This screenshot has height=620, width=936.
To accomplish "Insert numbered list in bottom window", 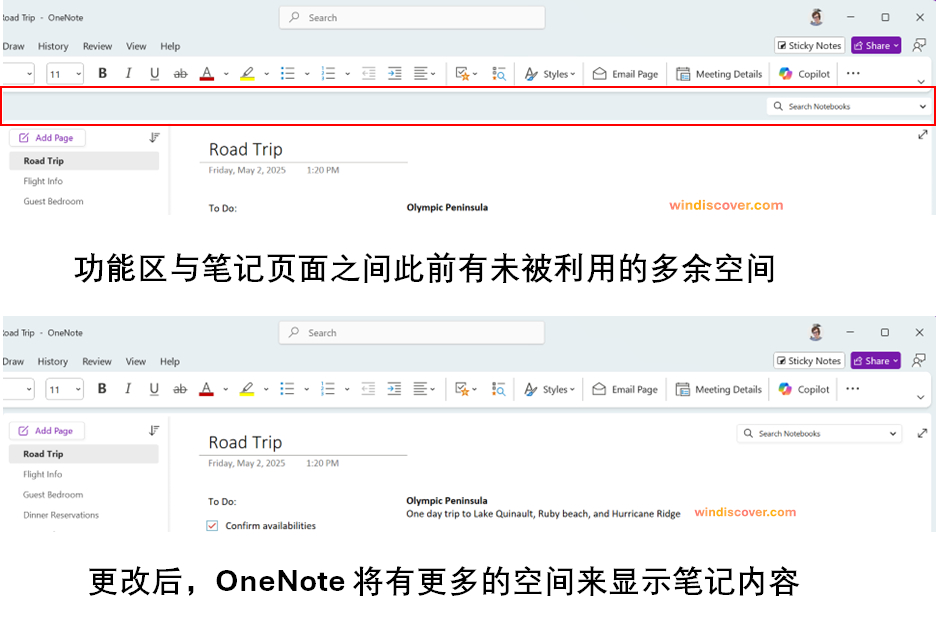I will 328,388.
